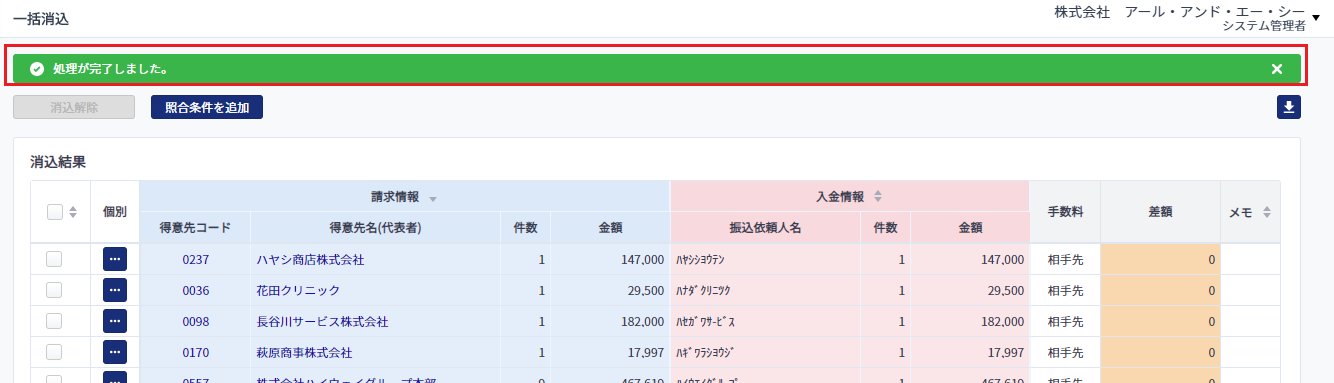Check the box for 長谷川サービス株式会社 row
Screen dimensions: 1334x383
[54, 321]
